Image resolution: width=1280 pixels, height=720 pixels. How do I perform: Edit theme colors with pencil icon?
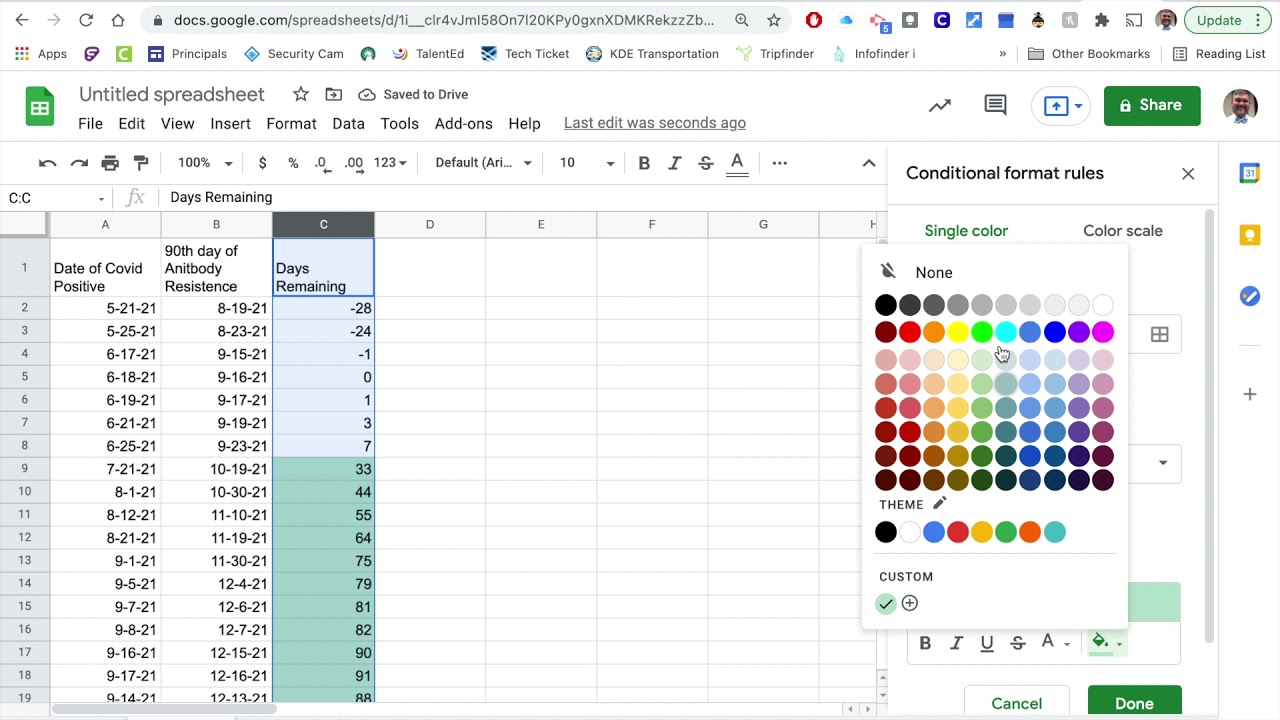(x=939, y=504)
